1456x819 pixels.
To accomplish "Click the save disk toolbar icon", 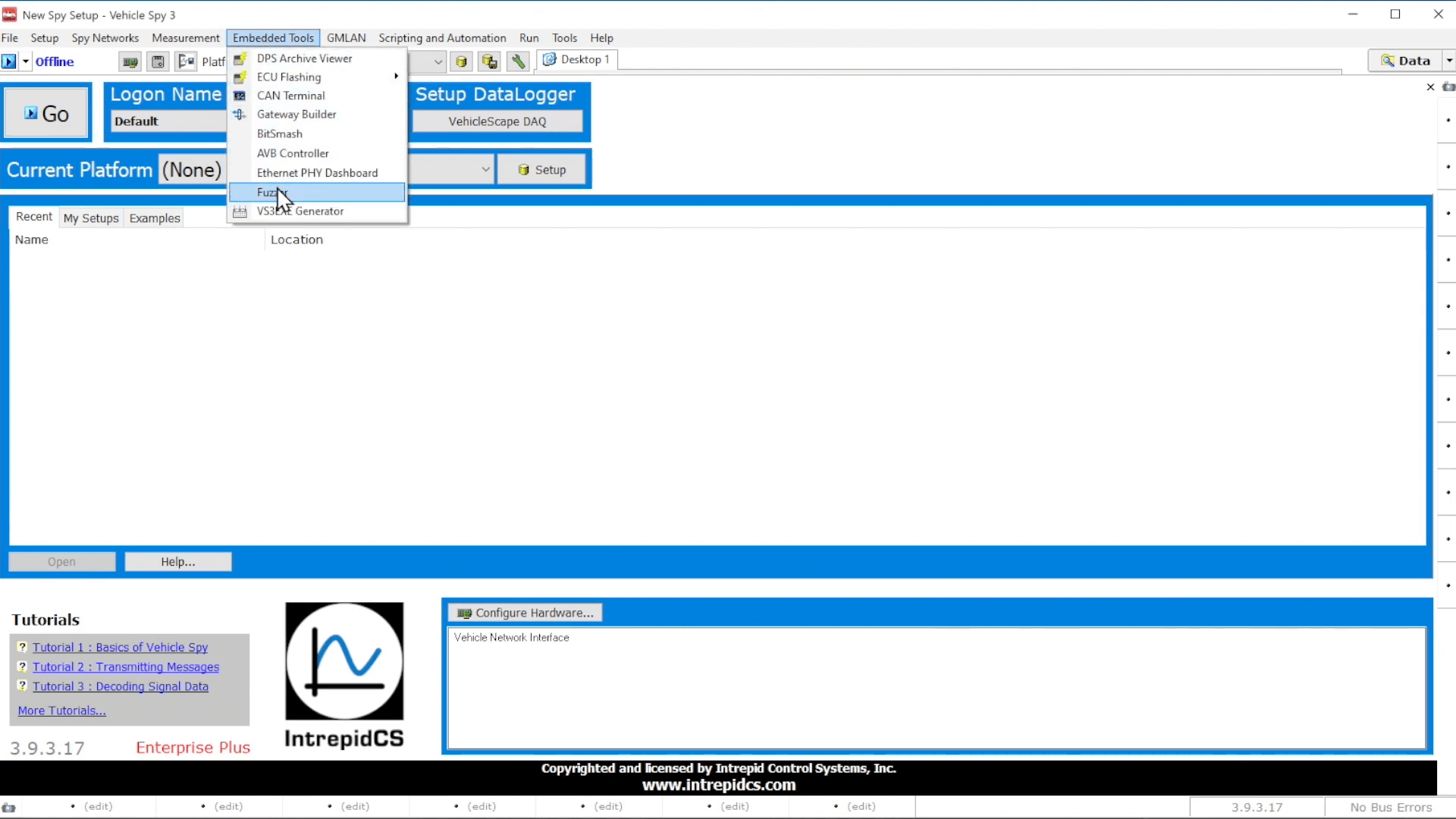I will point(158,61).
